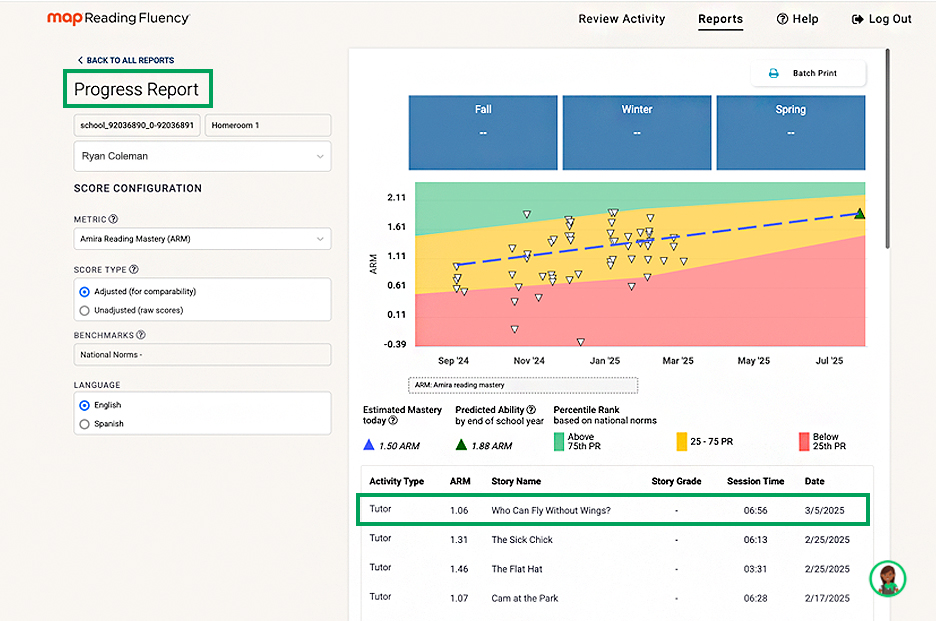Select the Winter season tile
Screen dimensions: 936x621
click(637, 133)
